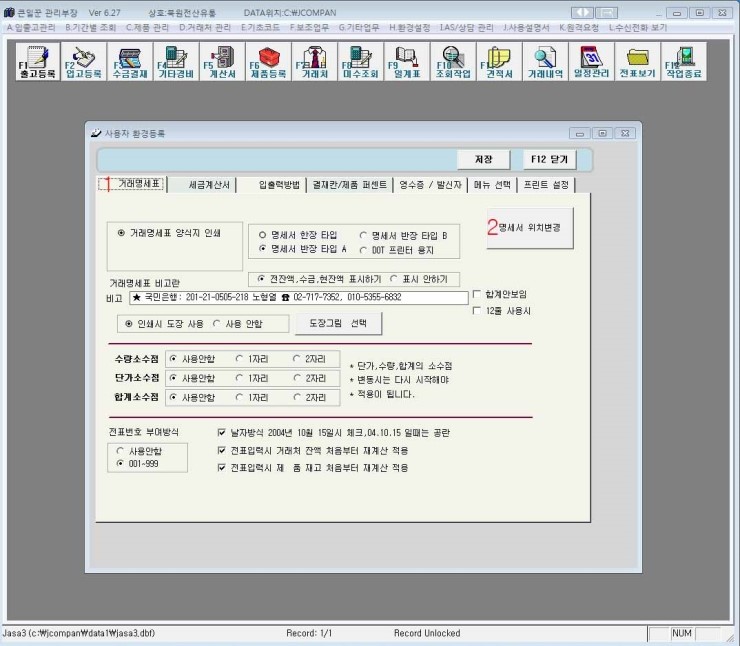Viewport: 740px width, 646px height.
Task: Open 일정관리 calendar icon
Action: 592,62
